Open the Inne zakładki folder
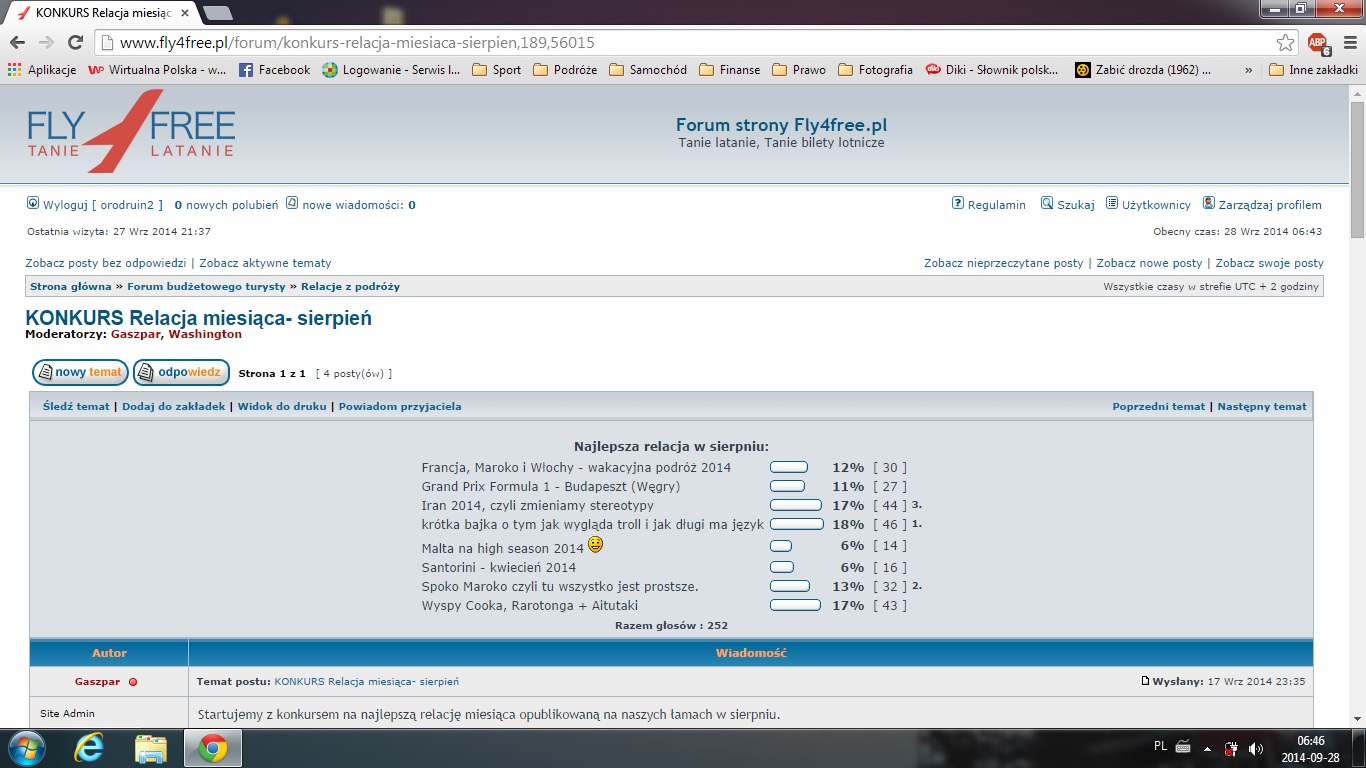 click(x=1313, y=70)
